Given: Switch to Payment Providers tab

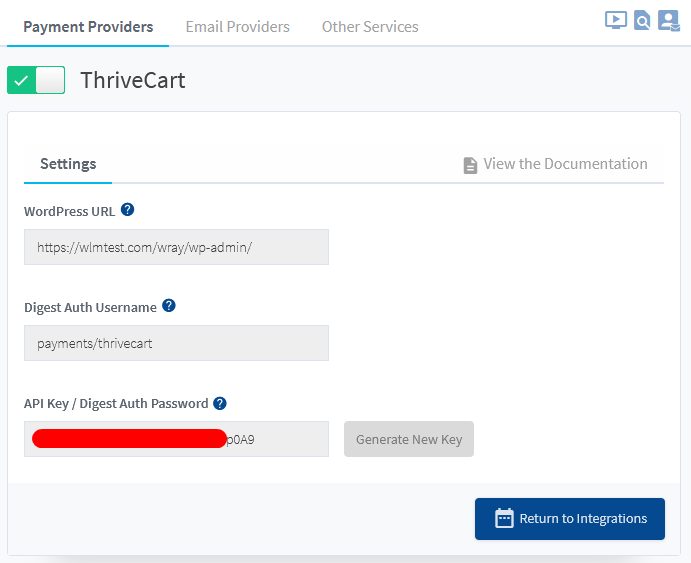Looking at the screenshot, I should 88,27.
